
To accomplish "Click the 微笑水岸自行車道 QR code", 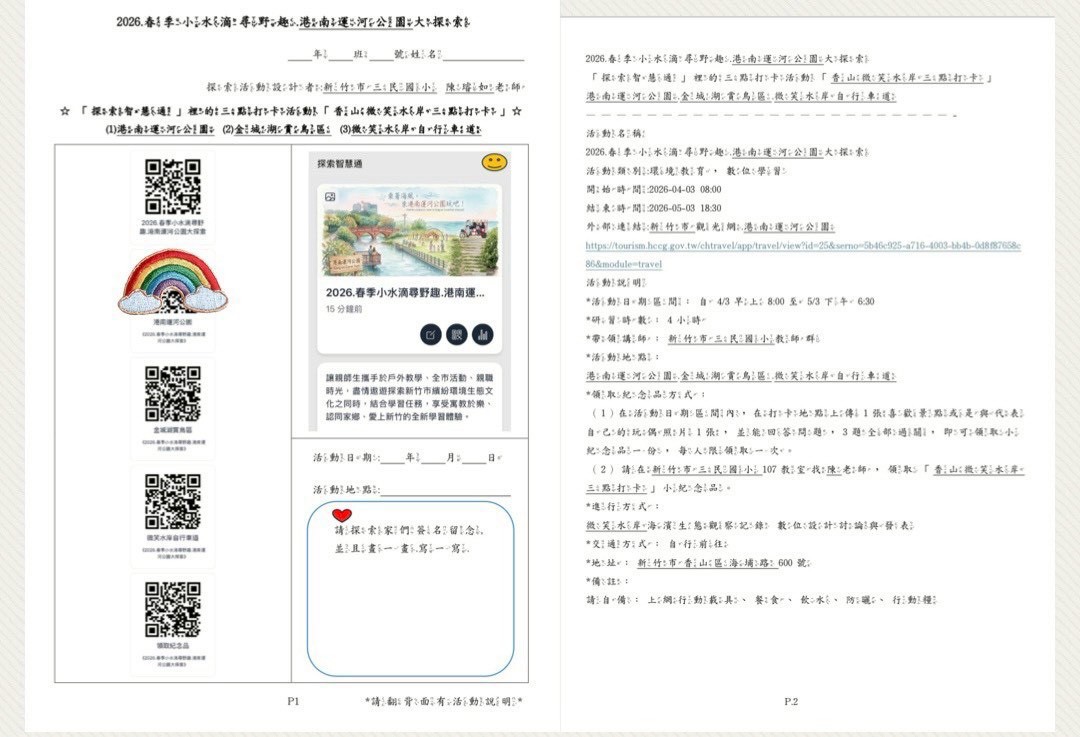I will click(173, 501).
